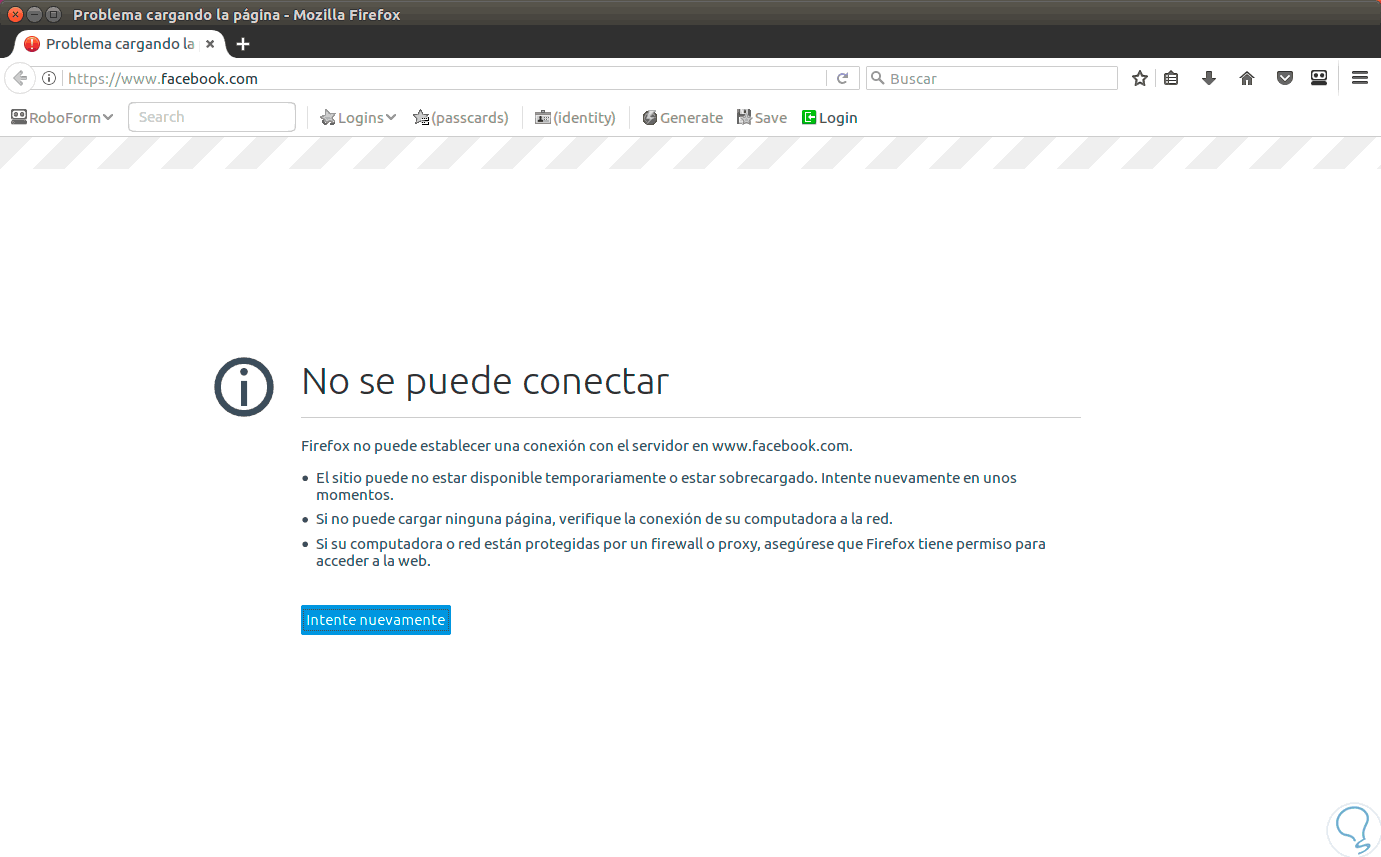This screenshot has width=1381, height=857.
Task: Open RoboForm identity item
Action: point(575,117)
